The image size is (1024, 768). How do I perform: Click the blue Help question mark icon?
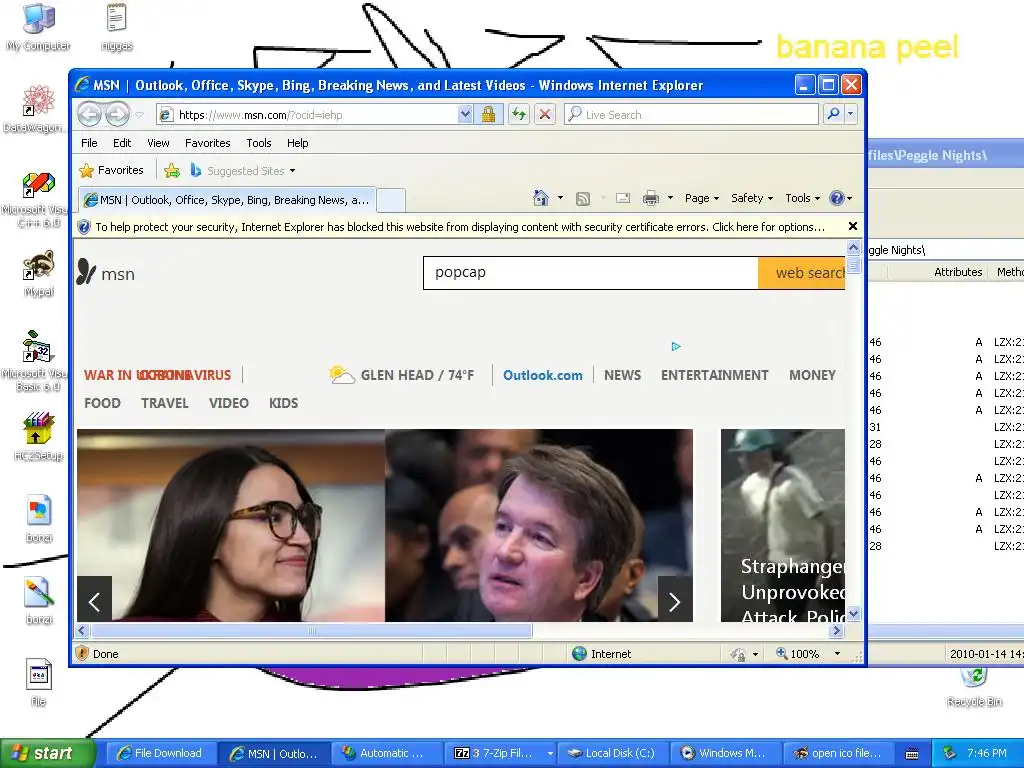(x=837, y=198)
